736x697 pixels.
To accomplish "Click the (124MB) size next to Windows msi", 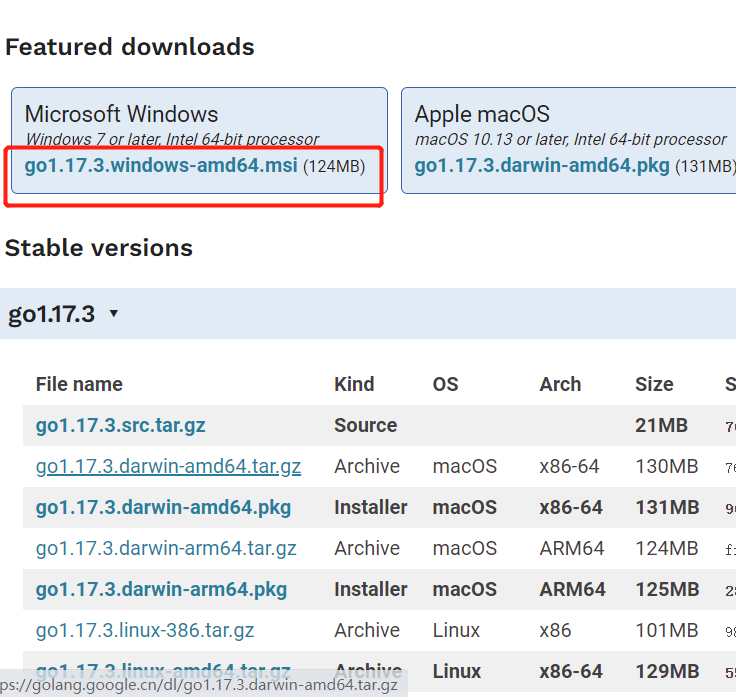I will pyautogui.click(x=334, y=167).
